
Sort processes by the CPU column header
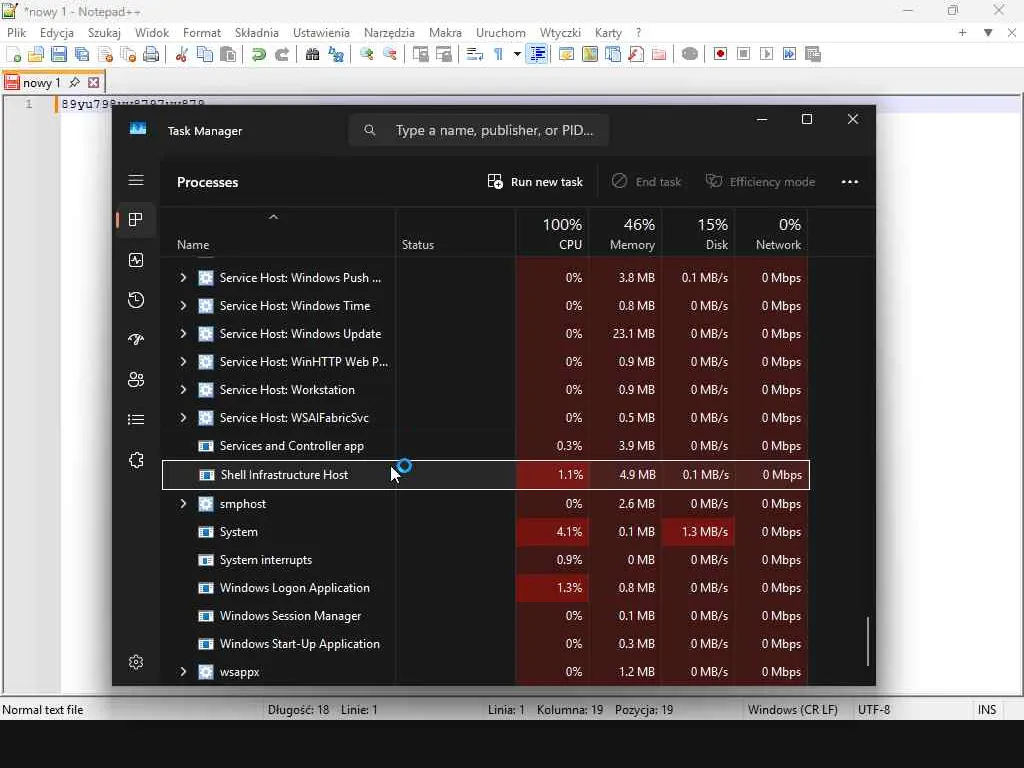(552, 232)
